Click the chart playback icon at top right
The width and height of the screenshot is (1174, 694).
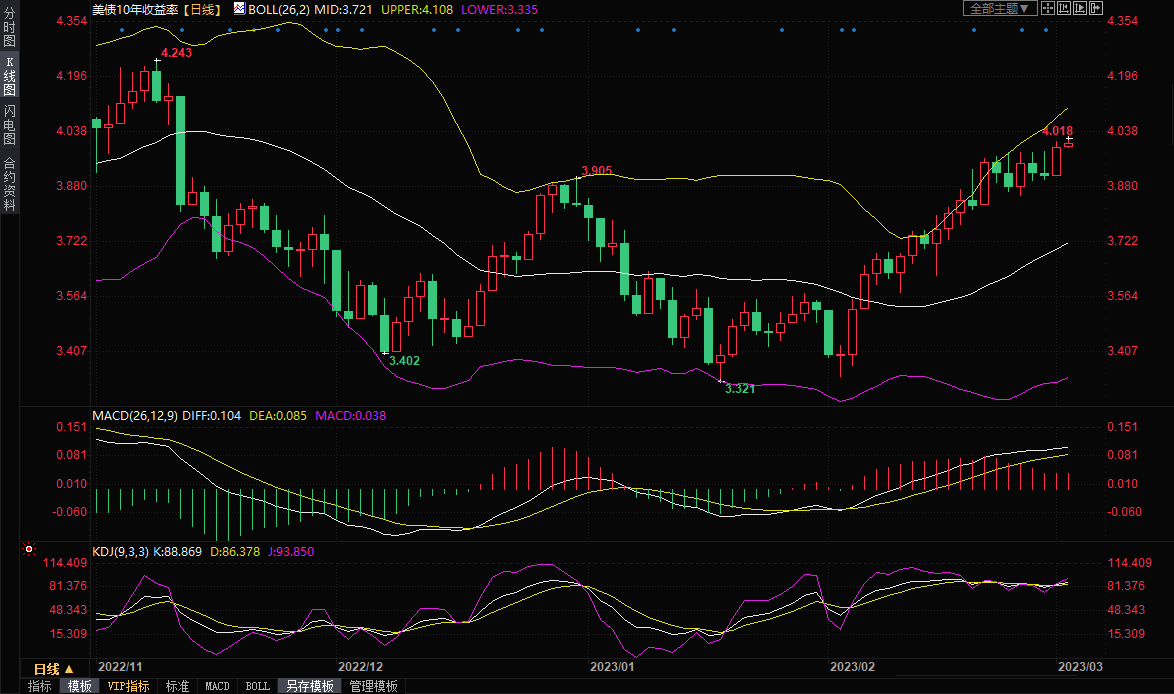pyautogui.click(x=1079, y=8)
